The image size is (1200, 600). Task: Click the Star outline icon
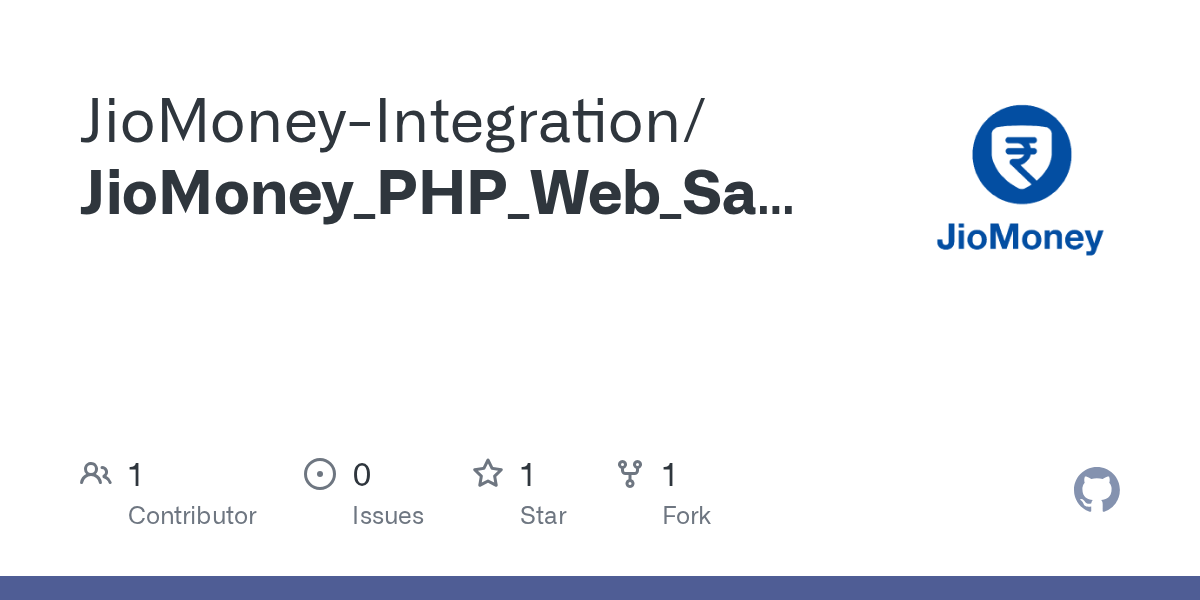(x=487, y=474)
